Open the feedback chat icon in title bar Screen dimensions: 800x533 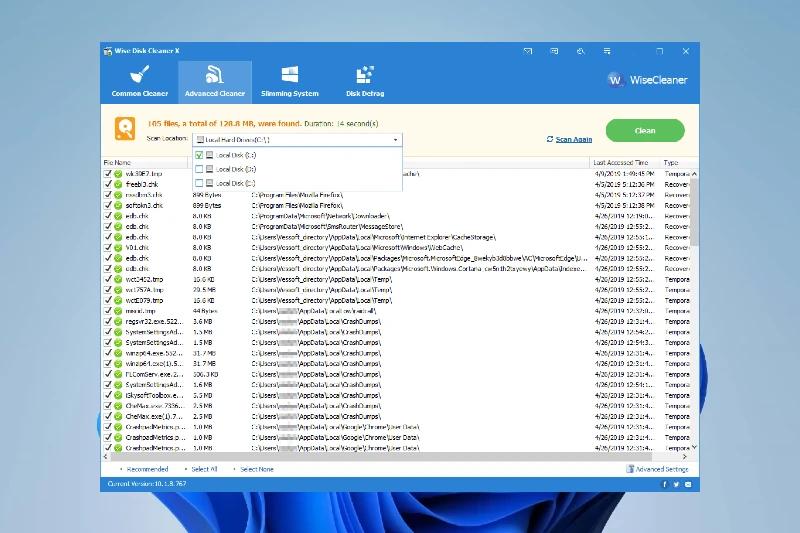[554, 51]
